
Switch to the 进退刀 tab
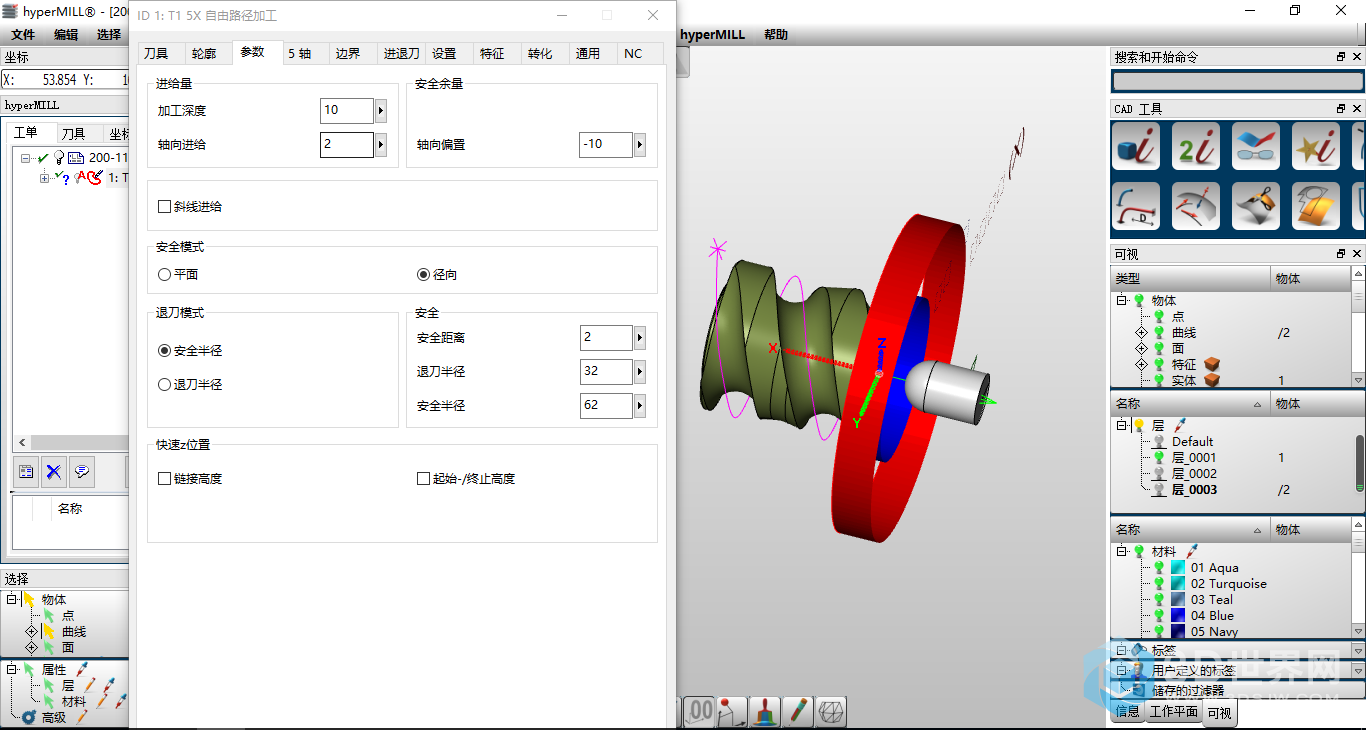(402, 54)
